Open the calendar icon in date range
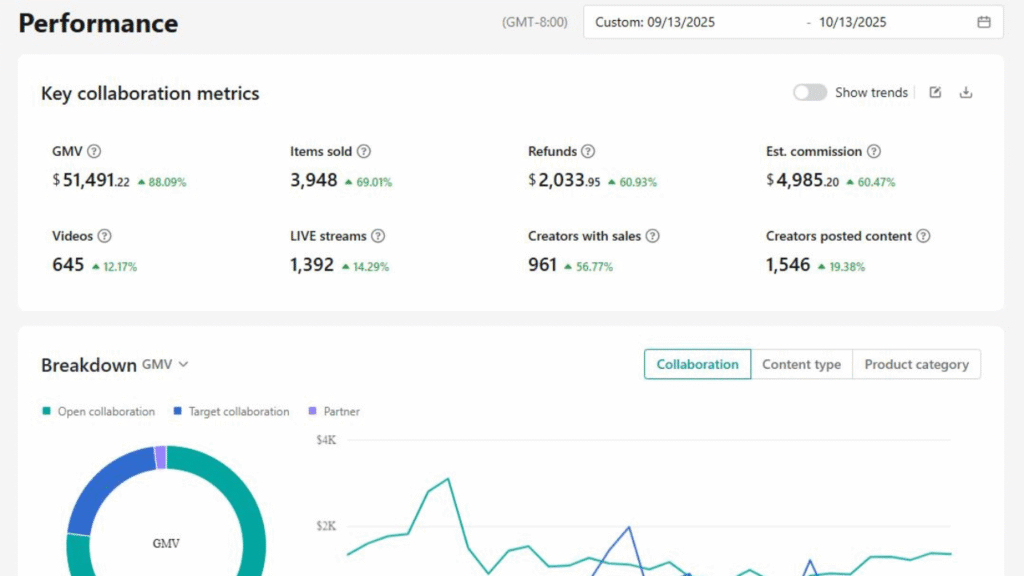The image size is (1024, 576). click(x=984, y=22)
